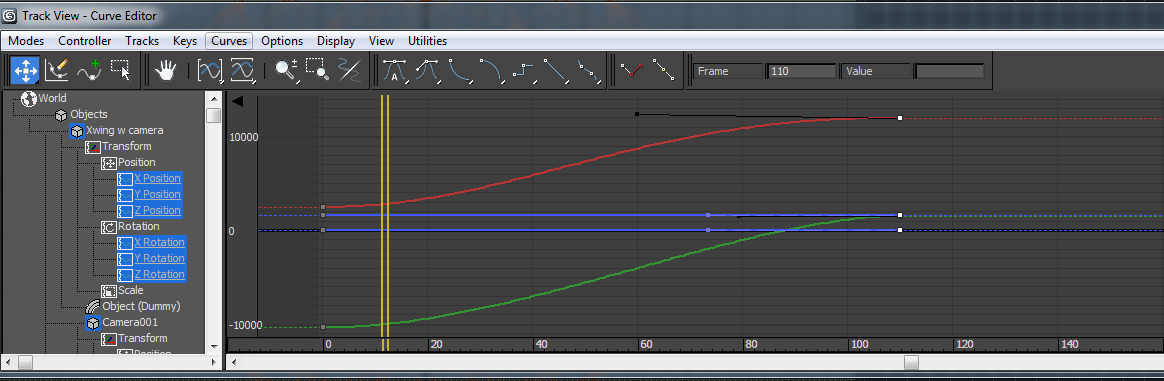1164x381 pixels.
Task: Open the Display menu
Action: (x=336, y=41)
